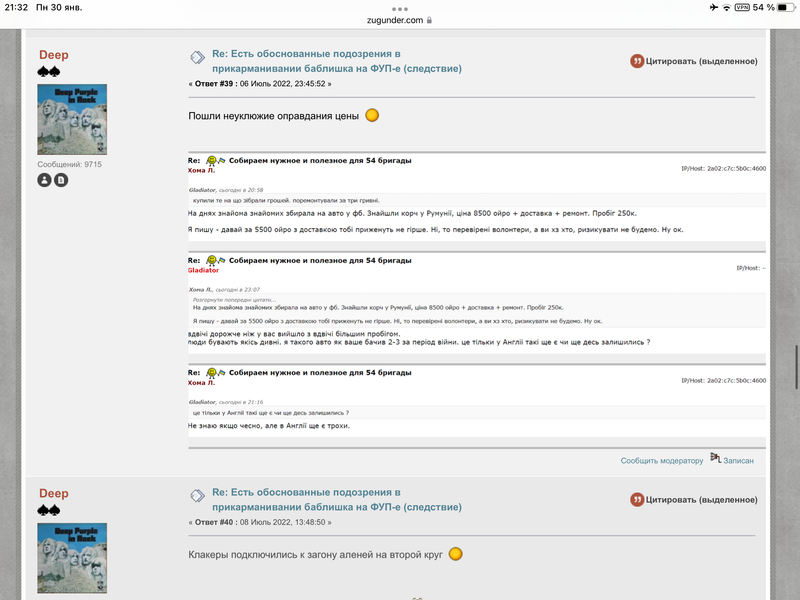Click 'Цитировать (выделенное)' for reply #40
800x600 pixels.
tap(702, 499)
